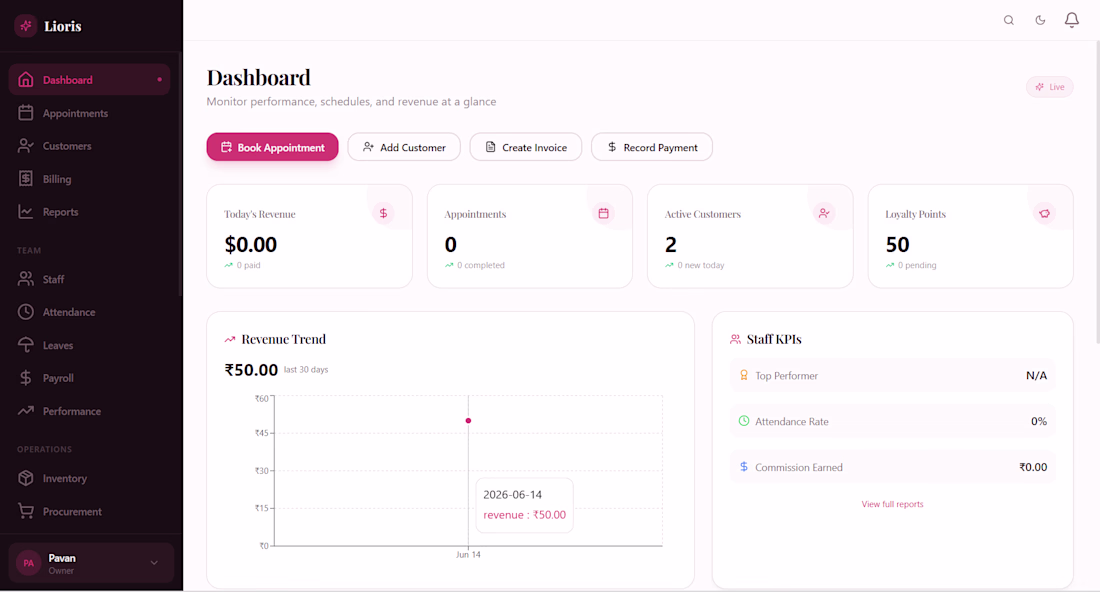Click the Top Performer award icon

[744, 375]
